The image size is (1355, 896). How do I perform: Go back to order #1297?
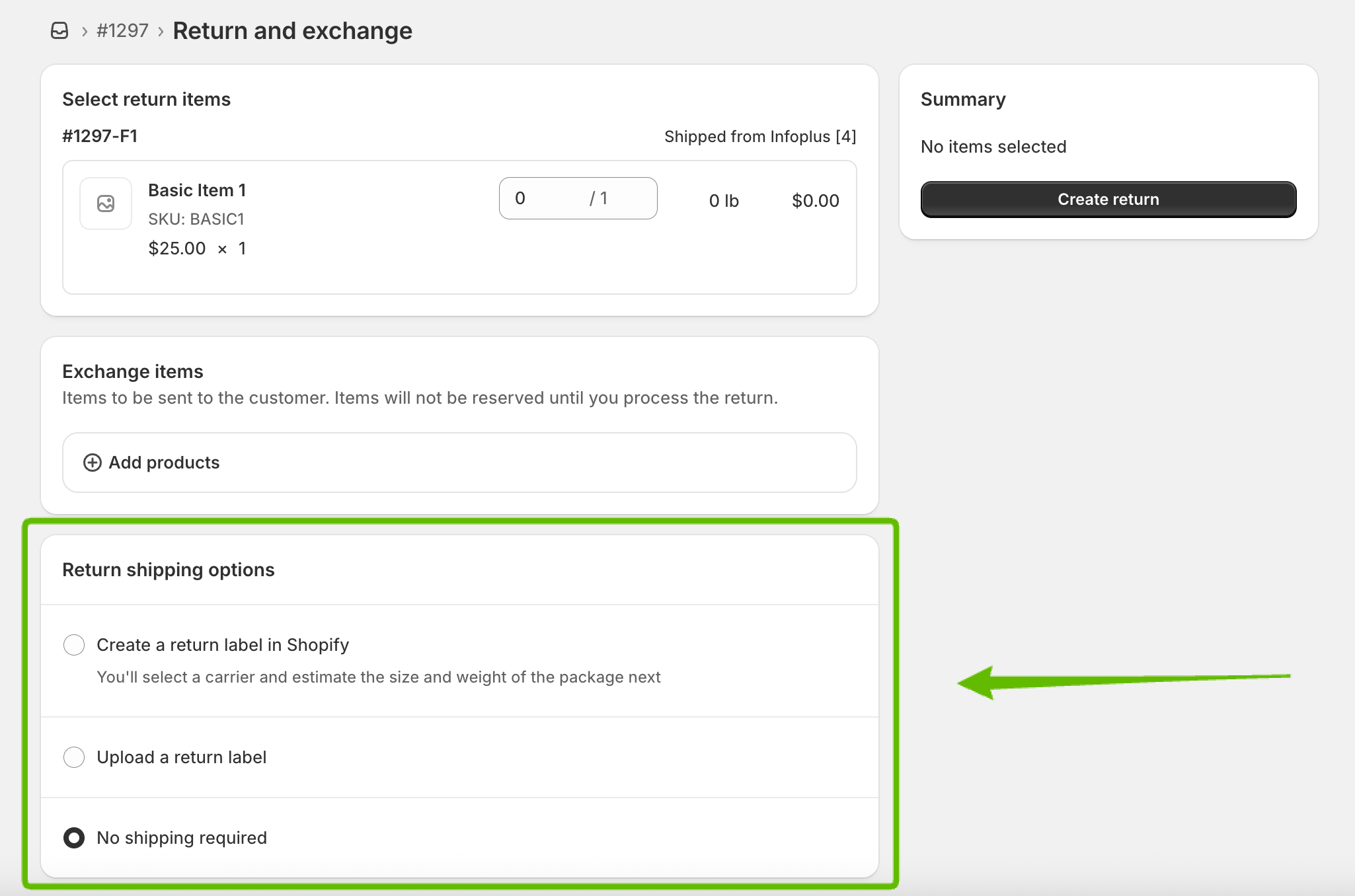[122, 31]
